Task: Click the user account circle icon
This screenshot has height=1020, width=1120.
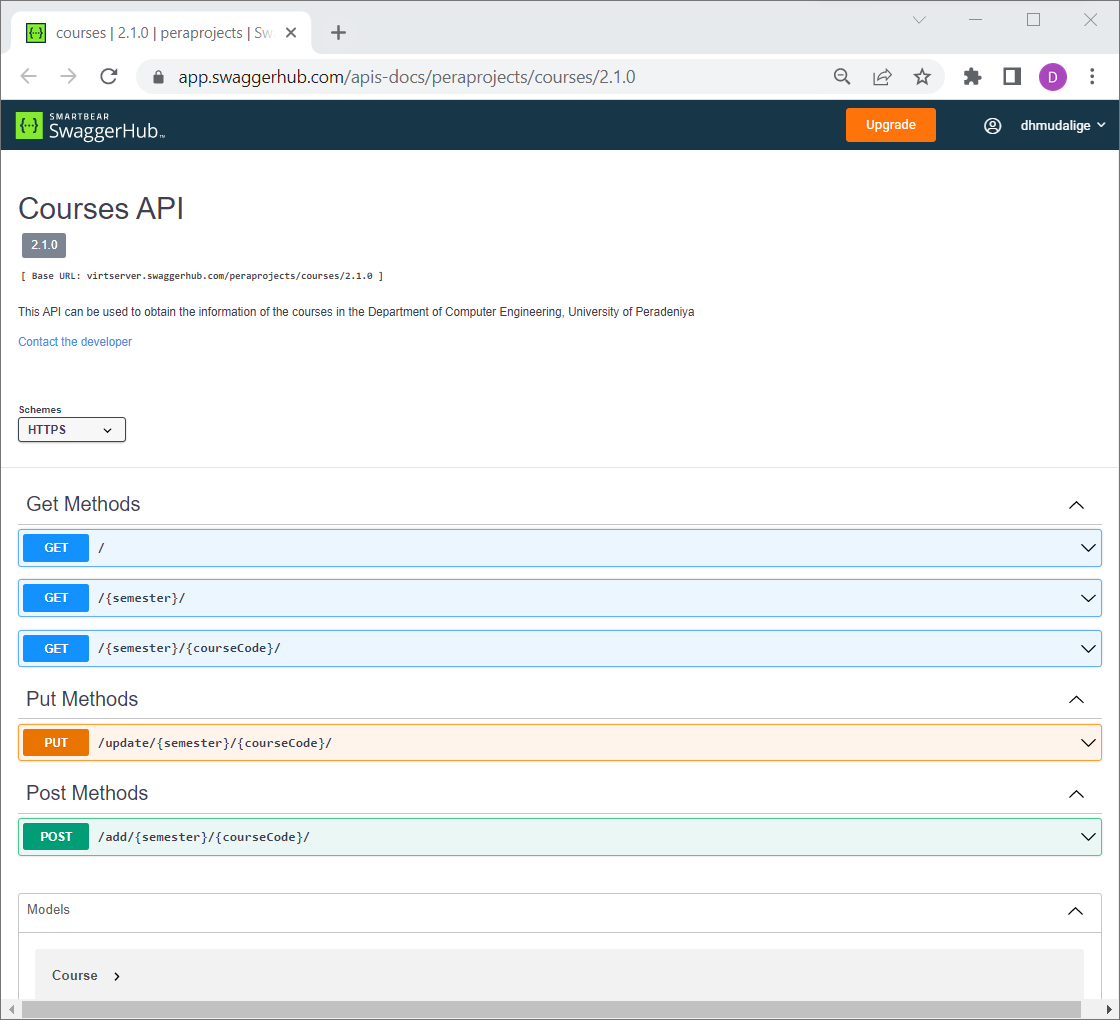Action: point(992,126)
